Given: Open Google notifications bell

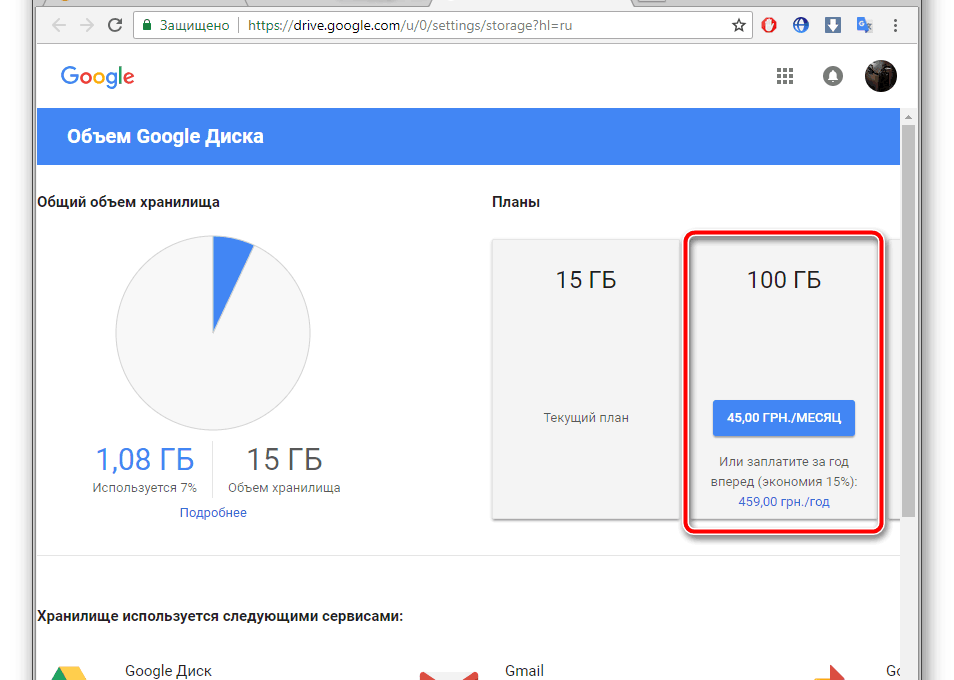Looking at the screenshot, I should point(832,77).
